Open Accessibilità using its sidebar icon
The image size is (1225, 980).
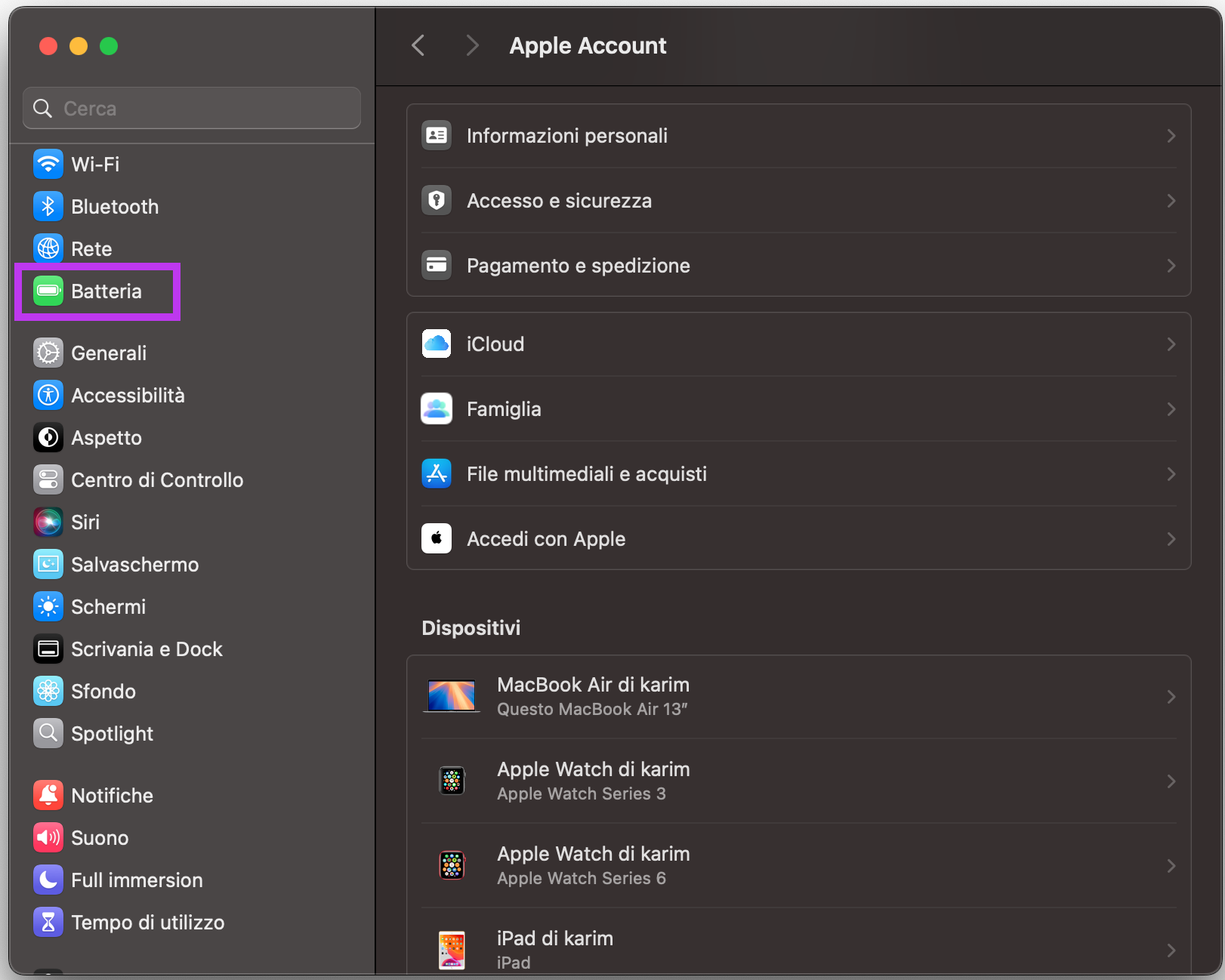click(x=48, y=395)
